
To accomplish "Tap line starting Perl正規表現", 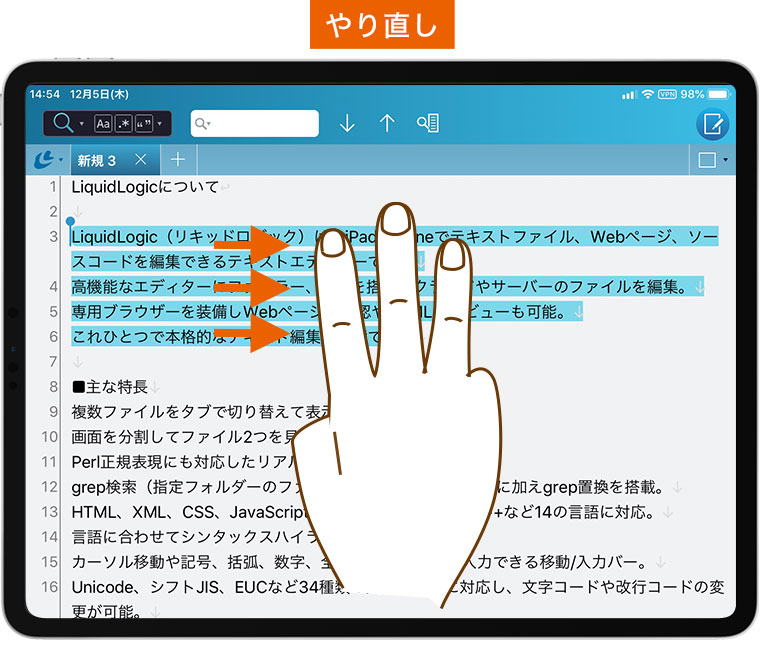I will 181,462.
